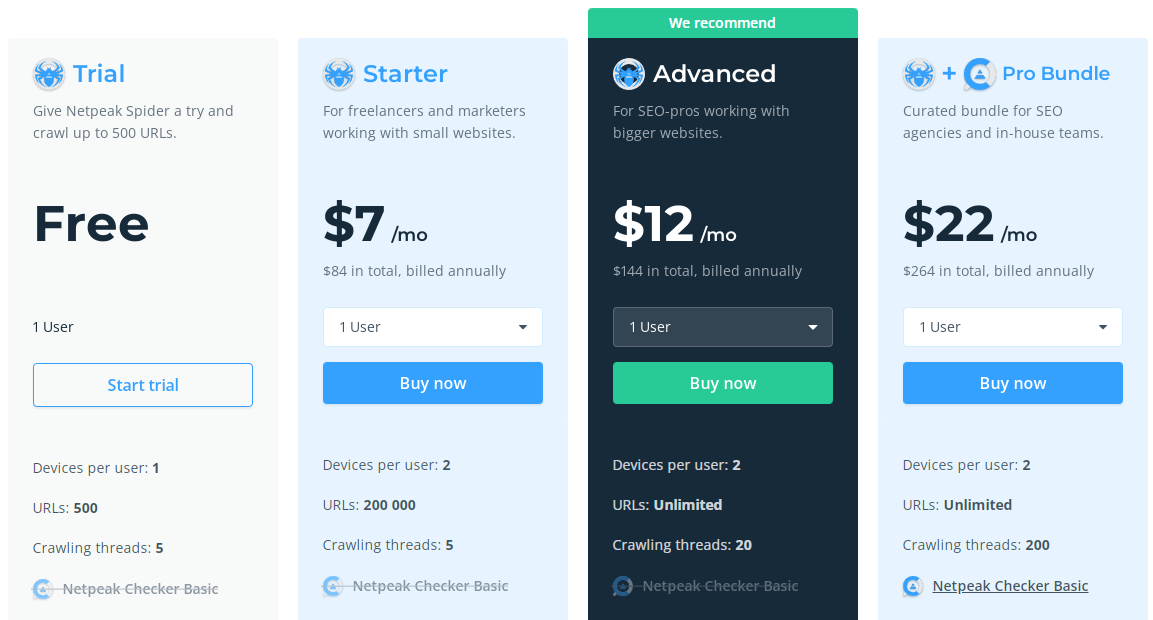The height and width of the screenshot is (620, 1153).
Task: Buy the Pro Bundle plan now
Action: click(1013, 383)
